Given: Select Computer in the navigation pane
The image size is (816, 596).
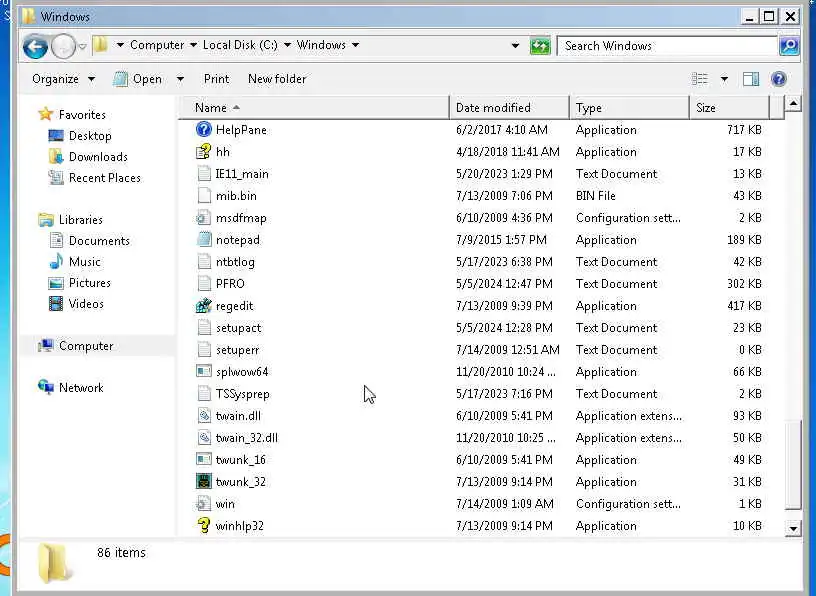Looking at the screenshot, I should pos(86,346).
